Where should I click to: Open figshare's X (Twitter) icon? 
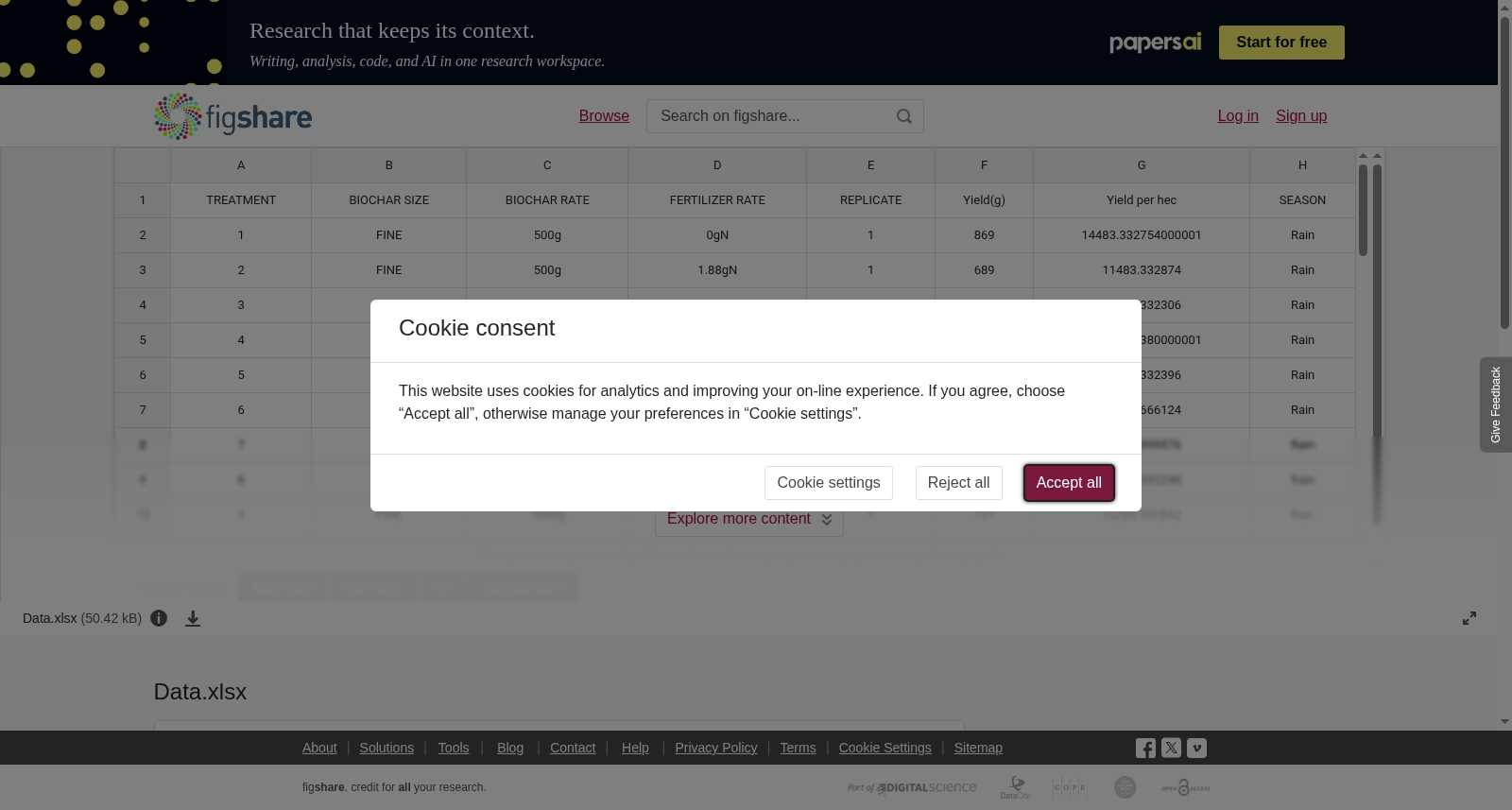(x=1171, y=748)
